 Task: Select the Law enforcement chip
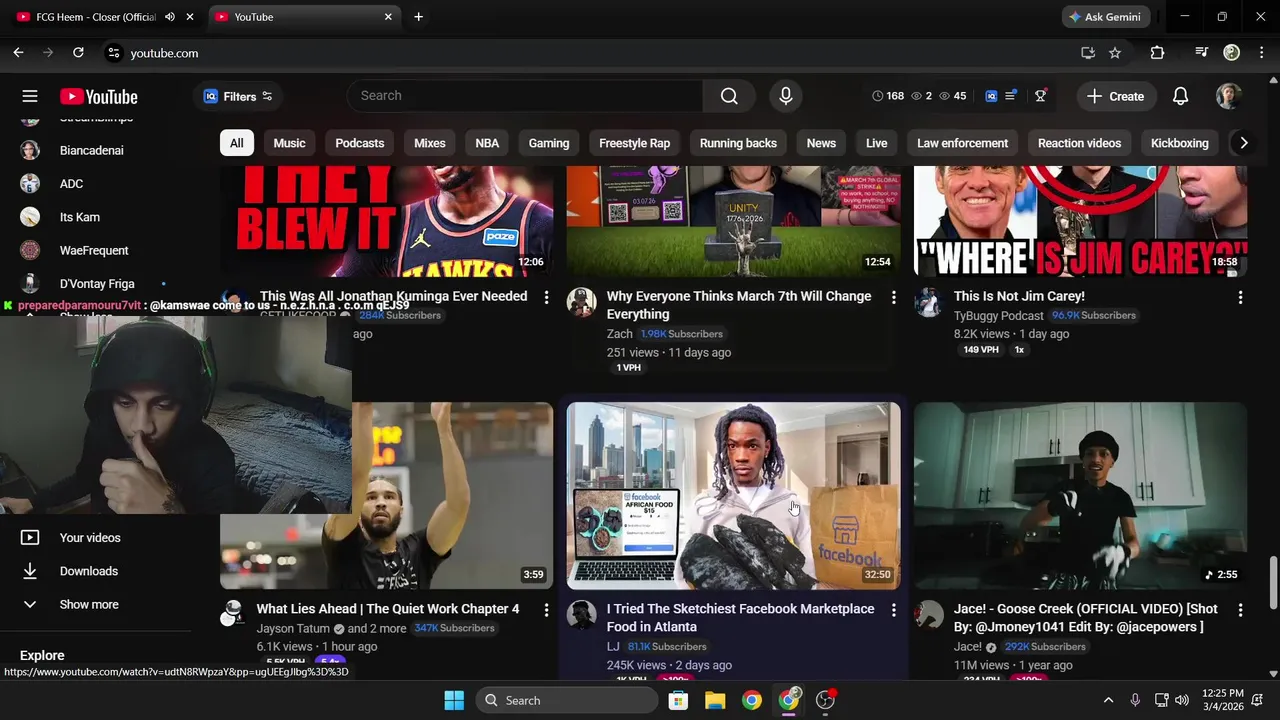pyautogui.click(x=962, y=143)
